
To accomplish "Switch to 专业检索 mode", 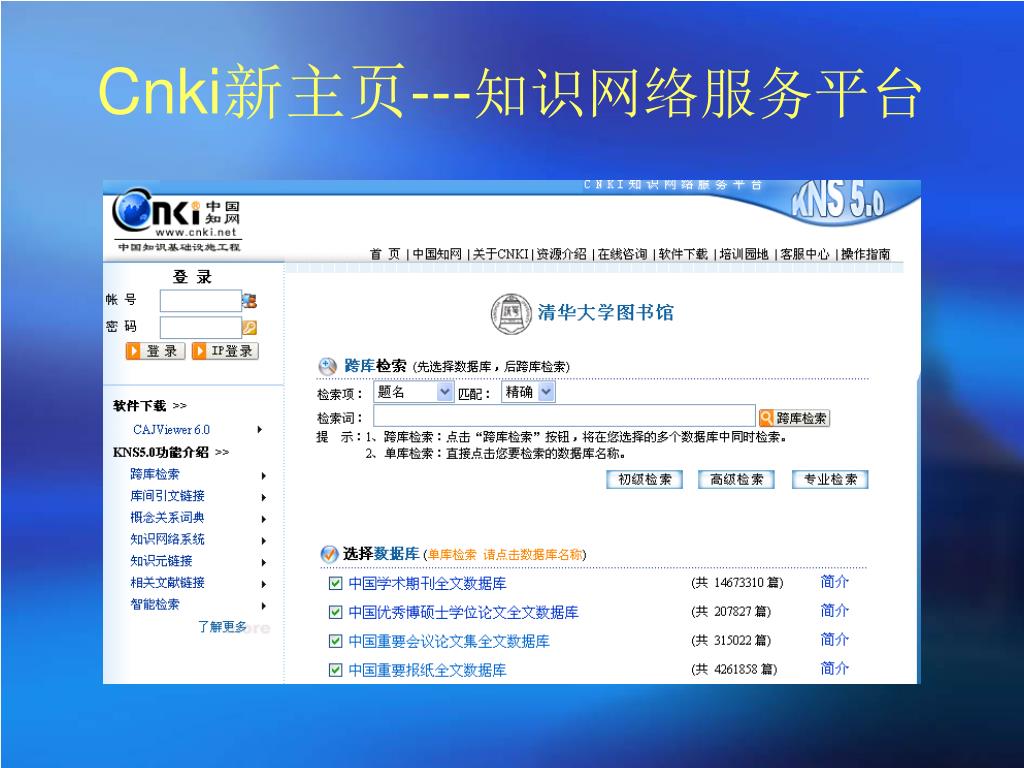I will 830,479.
